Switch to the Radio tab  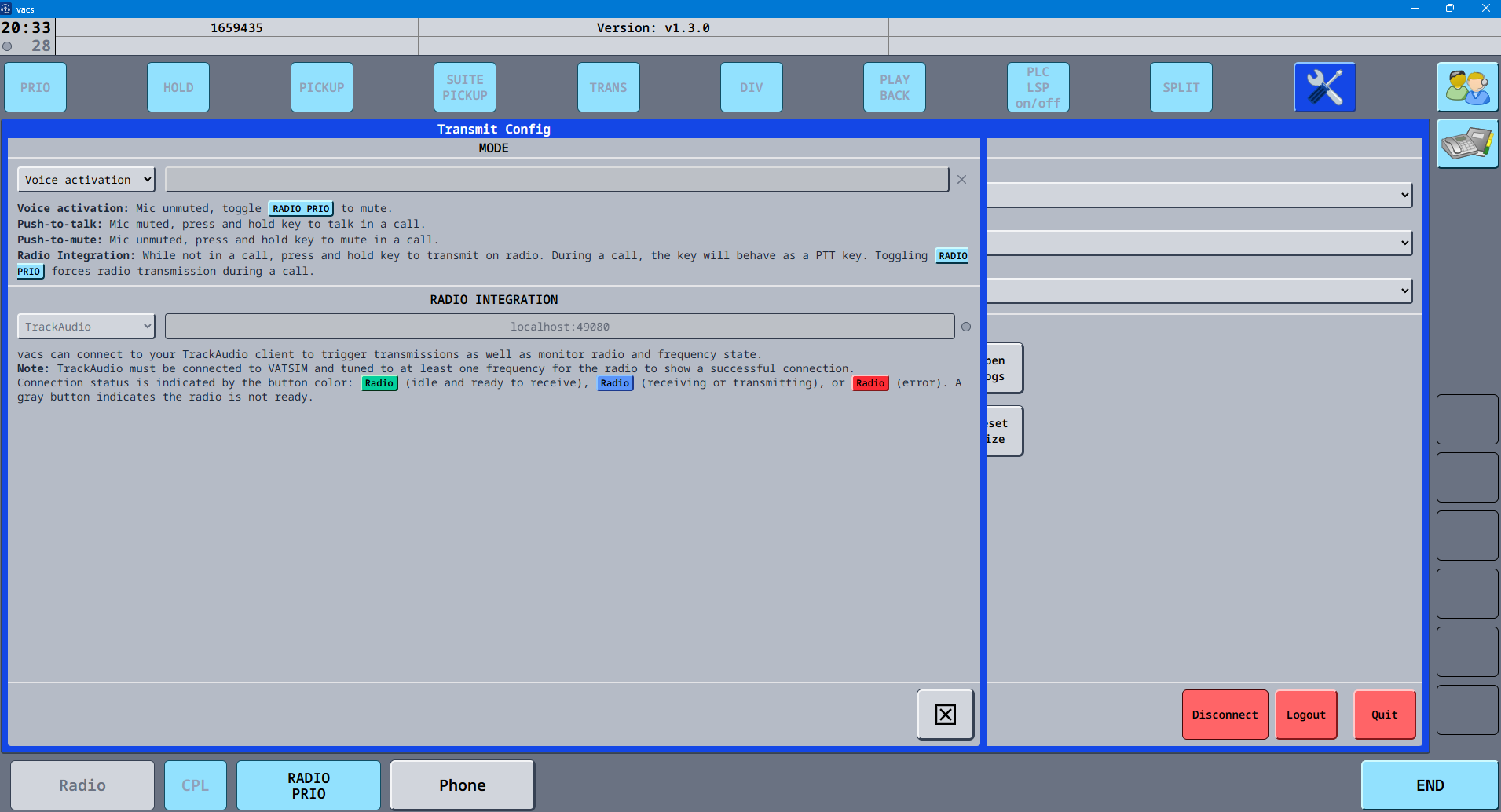pyautogui.click(x=82, y=785)
